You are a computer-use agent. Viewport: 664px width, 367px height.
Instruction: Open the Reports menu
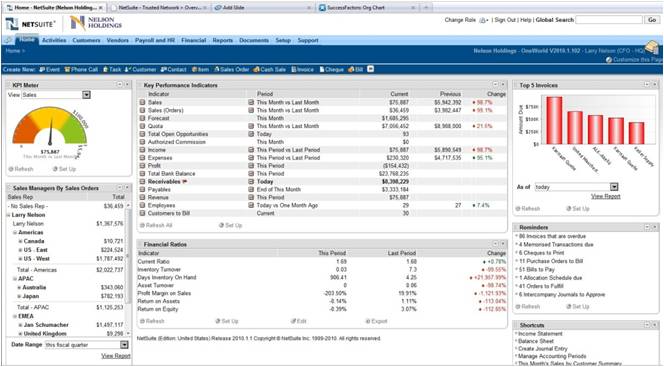click(223, 40)
